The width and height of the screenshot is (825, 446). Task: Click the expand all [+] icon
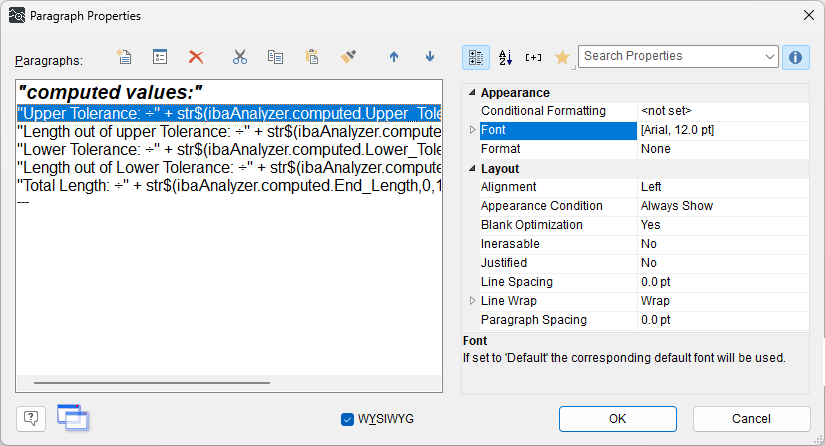(534, 57)
